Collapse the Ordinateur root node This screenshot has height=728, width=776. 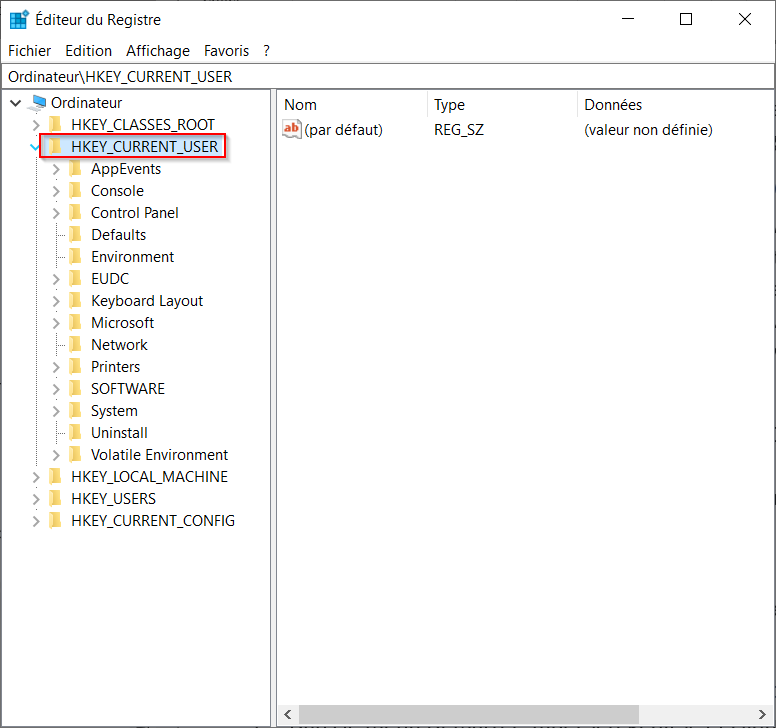tap(16, 103)
